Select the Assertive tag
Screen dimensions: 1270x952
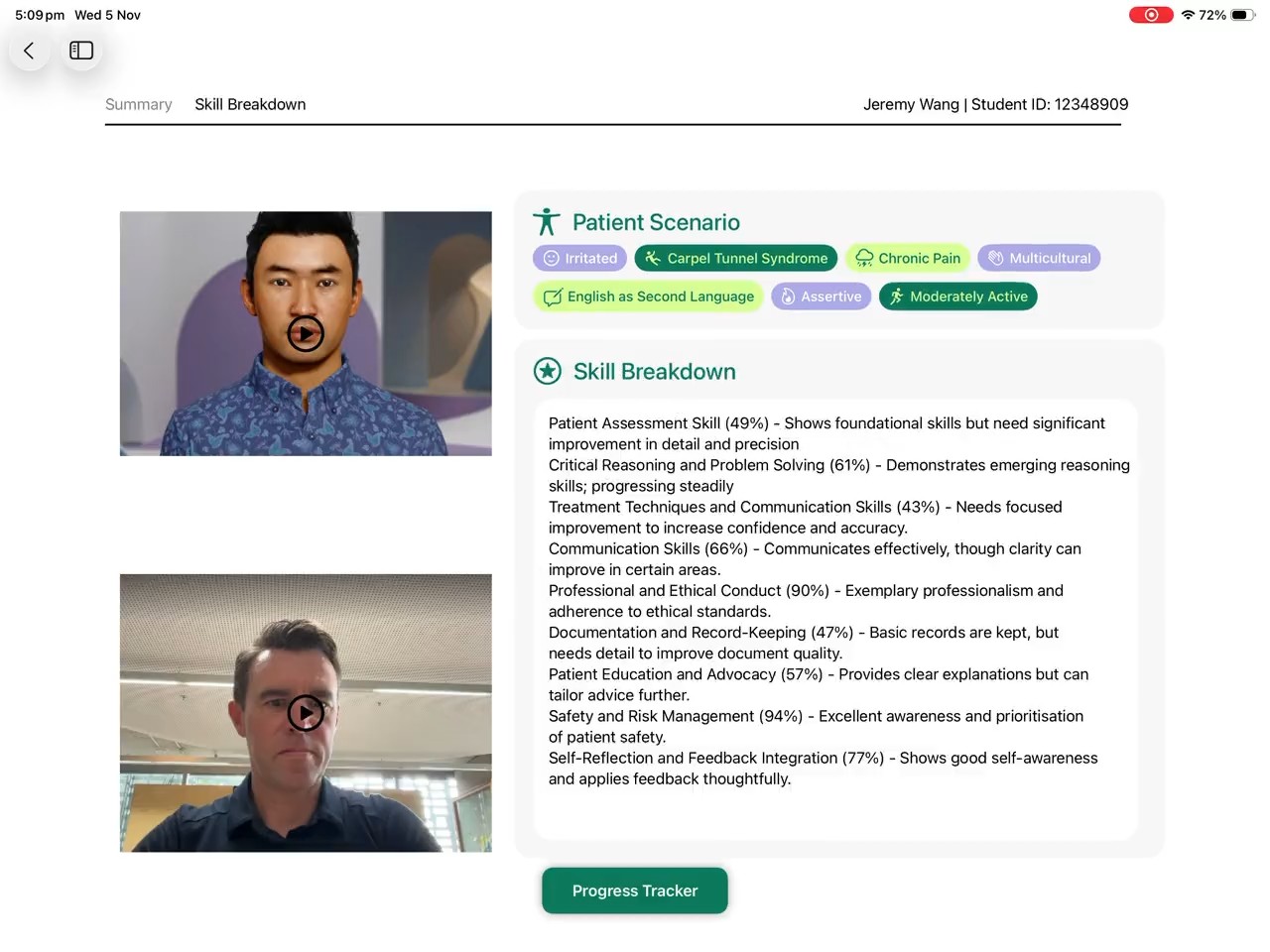coord(822,297)
